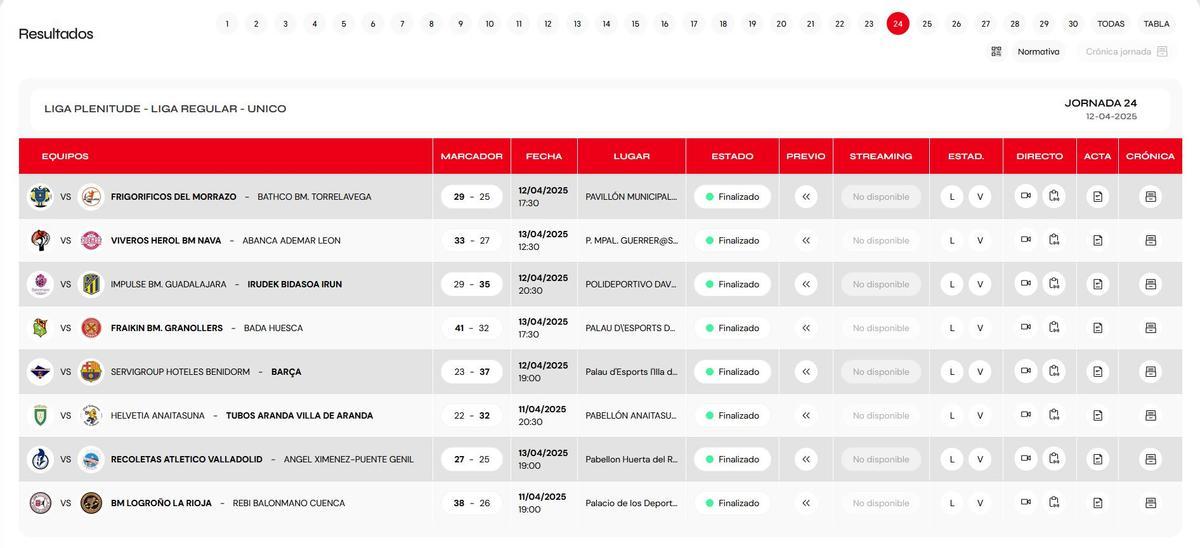This screenshot has width=1200, height=548.
Task: Click the 38 - 26 score
Action: coord(472,503)
